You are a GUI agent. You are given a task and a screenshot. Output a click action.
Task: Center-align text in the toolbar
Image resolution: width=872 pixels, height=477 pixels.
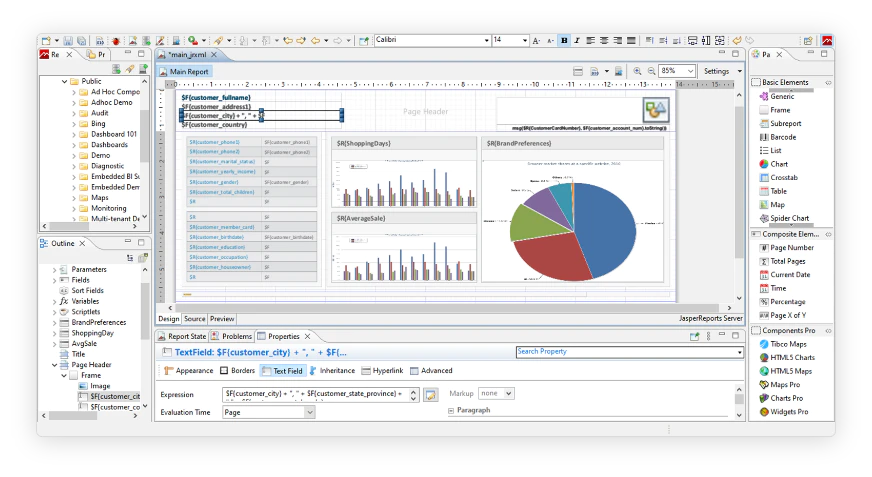click(604, 40)
